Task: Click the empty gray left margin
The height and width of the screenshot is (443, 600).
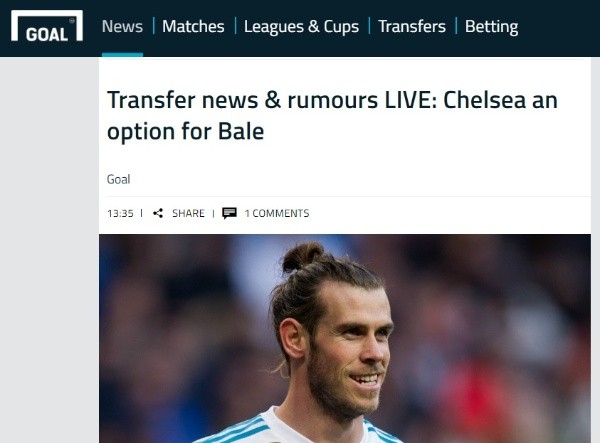Action: pyautogui.click(x=49, y=250)
